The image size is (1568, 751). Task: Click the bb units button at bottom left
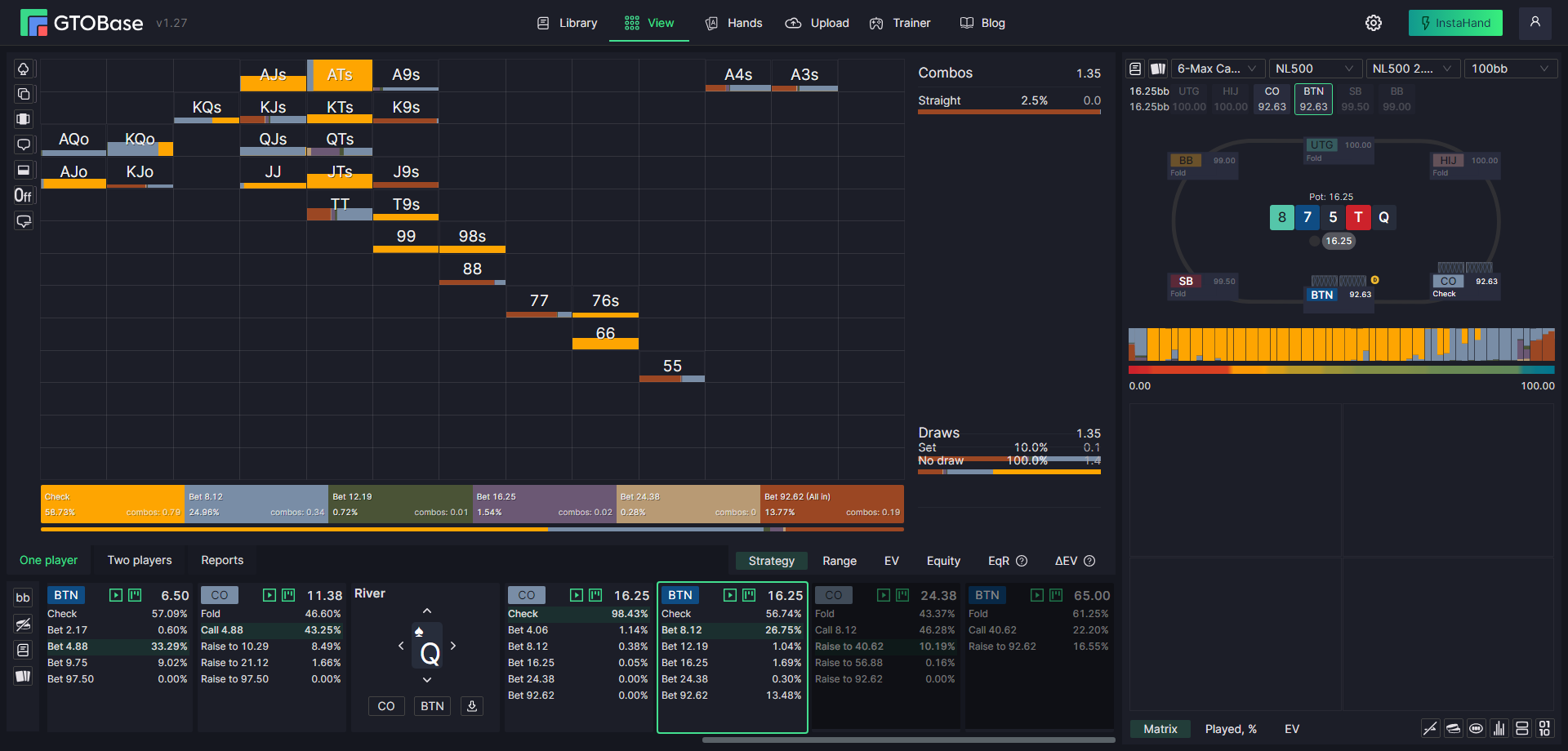pyautogui.click(x=23, y=598)
